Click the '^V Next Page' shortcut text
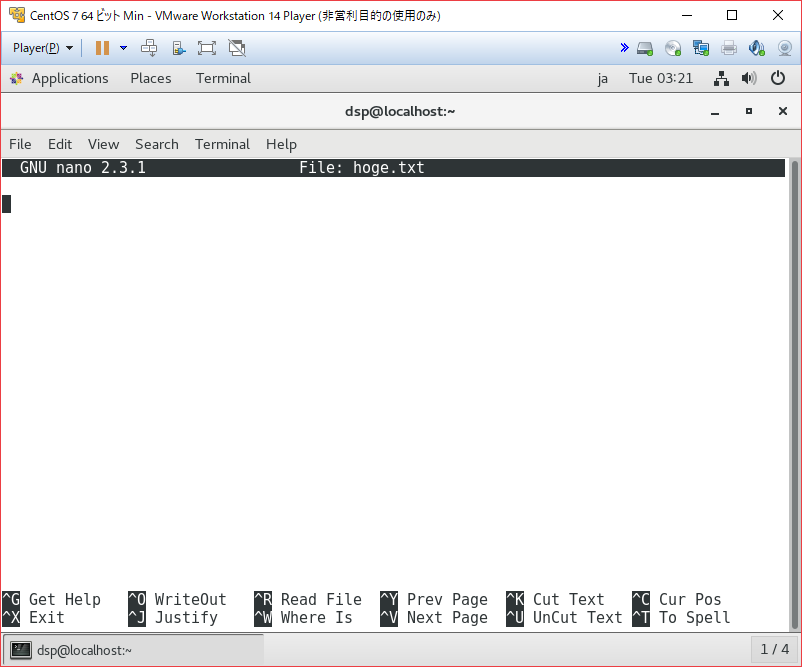The width and height of the screenshot is (802, 667). click(434, 617)
